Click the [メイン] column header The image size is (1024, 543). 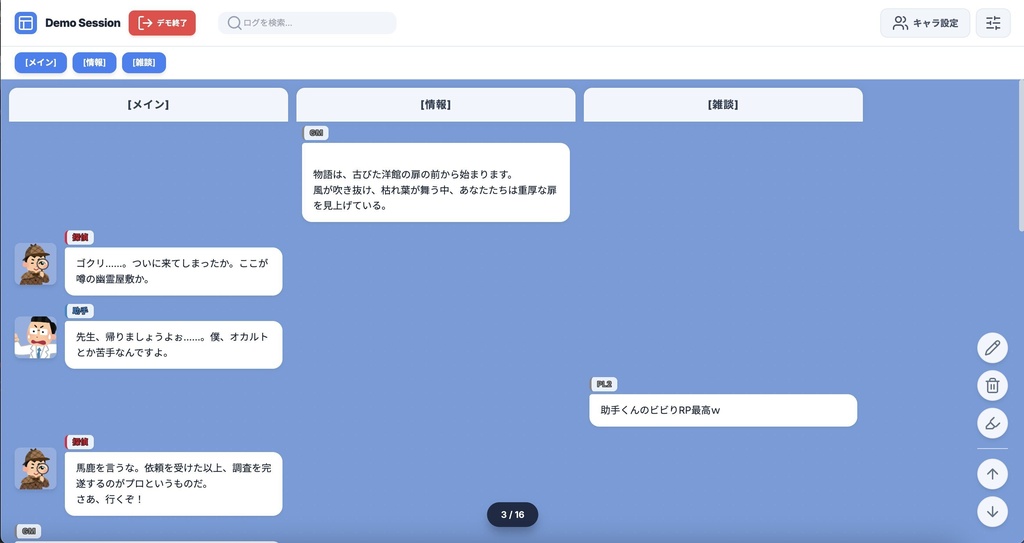tap(148, 105)
